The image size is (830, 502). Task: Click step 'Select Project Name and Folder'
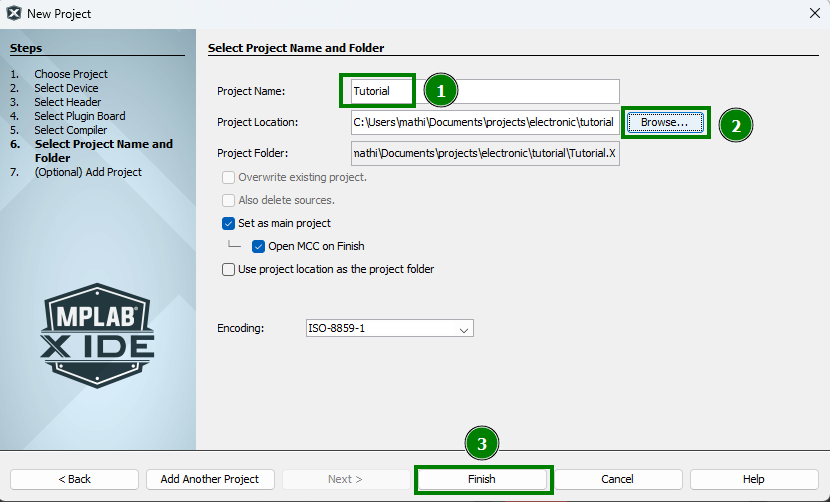tap(104, 151)
